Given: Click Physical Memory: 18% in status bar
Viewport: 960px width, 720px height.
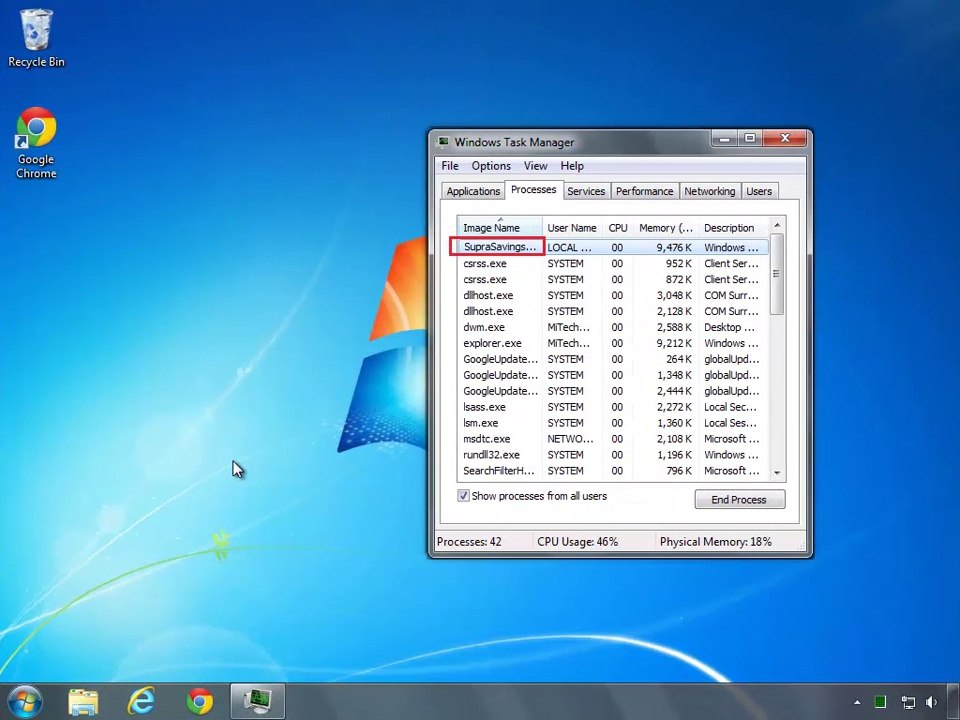Looking at the screenshot, I should pyautogui.click(x=716, y=542).
